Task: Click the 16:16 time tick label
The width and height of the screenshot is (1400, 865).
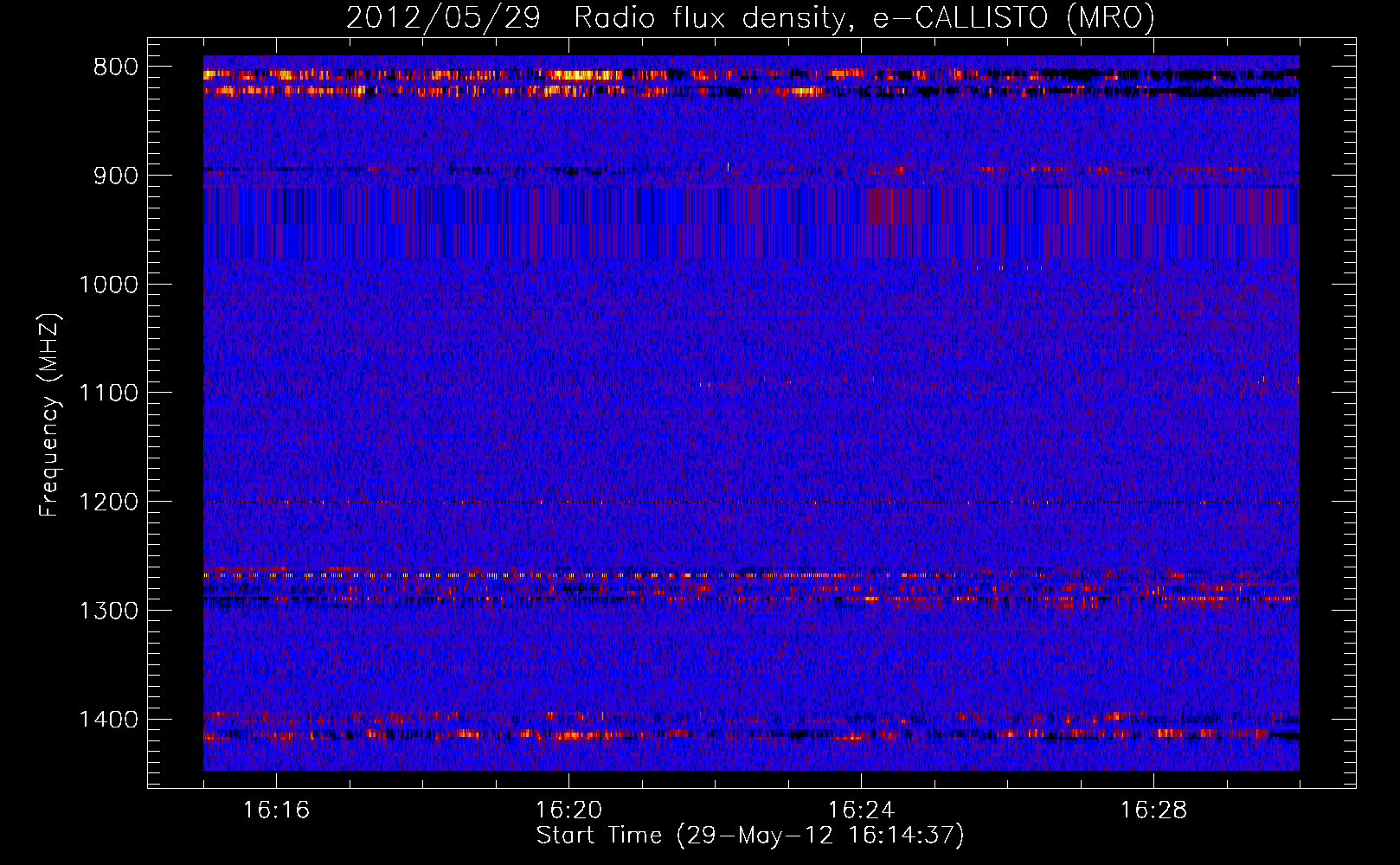Action: 276,811
